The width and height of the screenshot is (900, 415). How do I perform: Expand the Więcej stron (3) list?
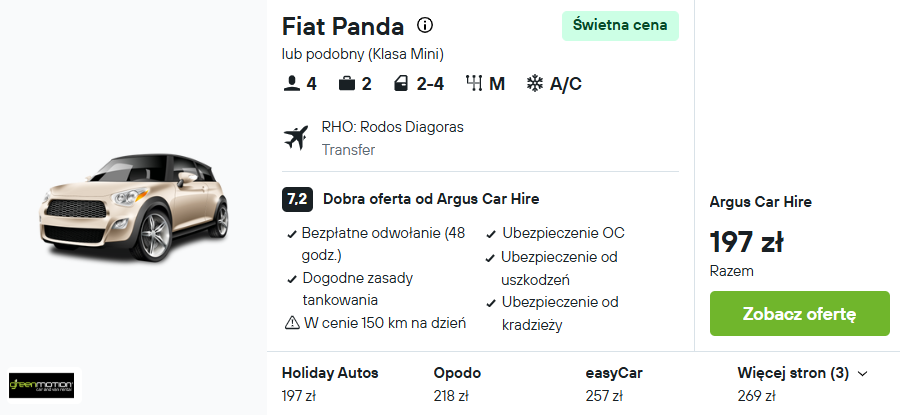tap(802, 373)
